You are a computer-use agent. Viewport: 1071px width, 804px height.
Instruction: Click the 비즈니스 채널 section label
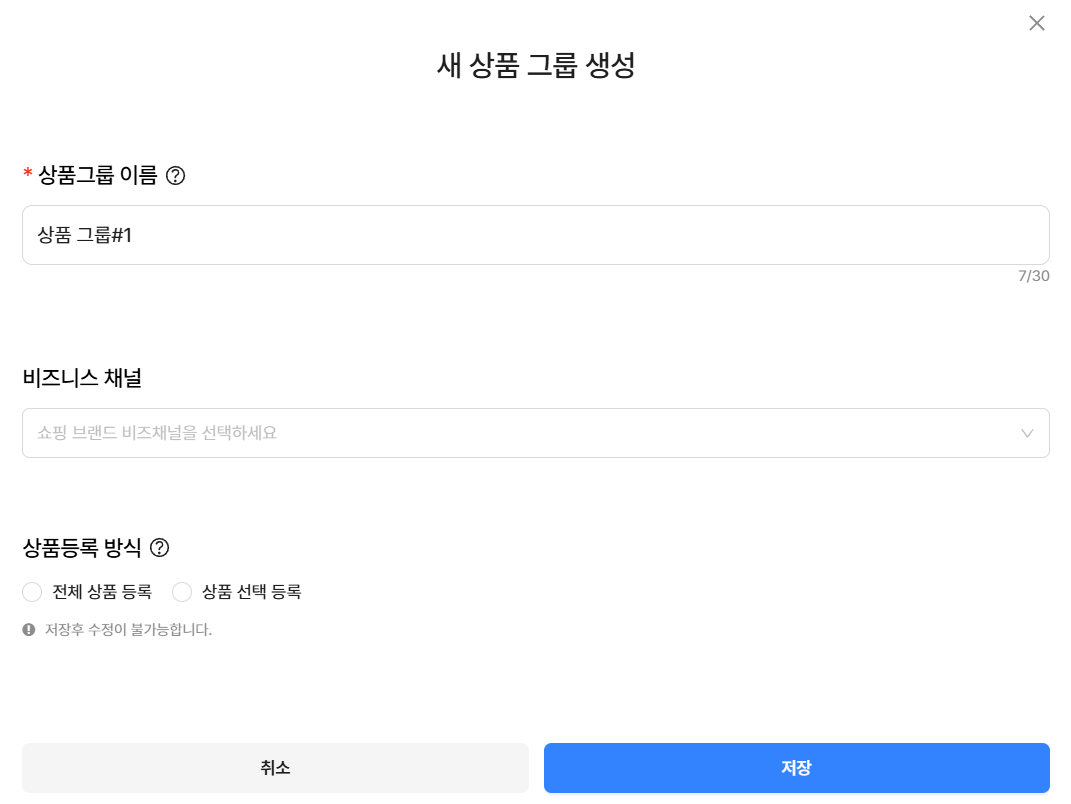(x=82, y=378)
